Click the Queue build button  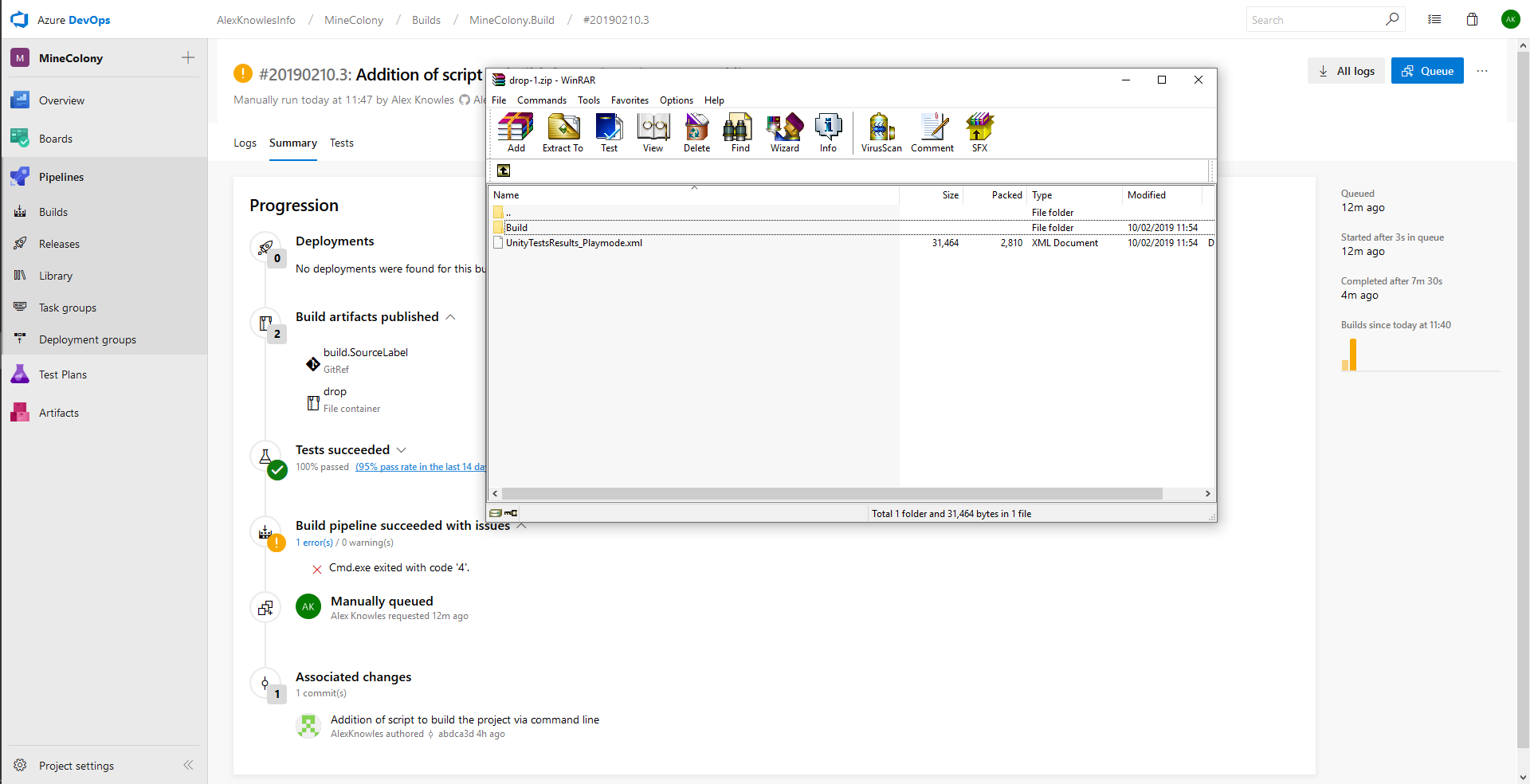pos(1426,71)
